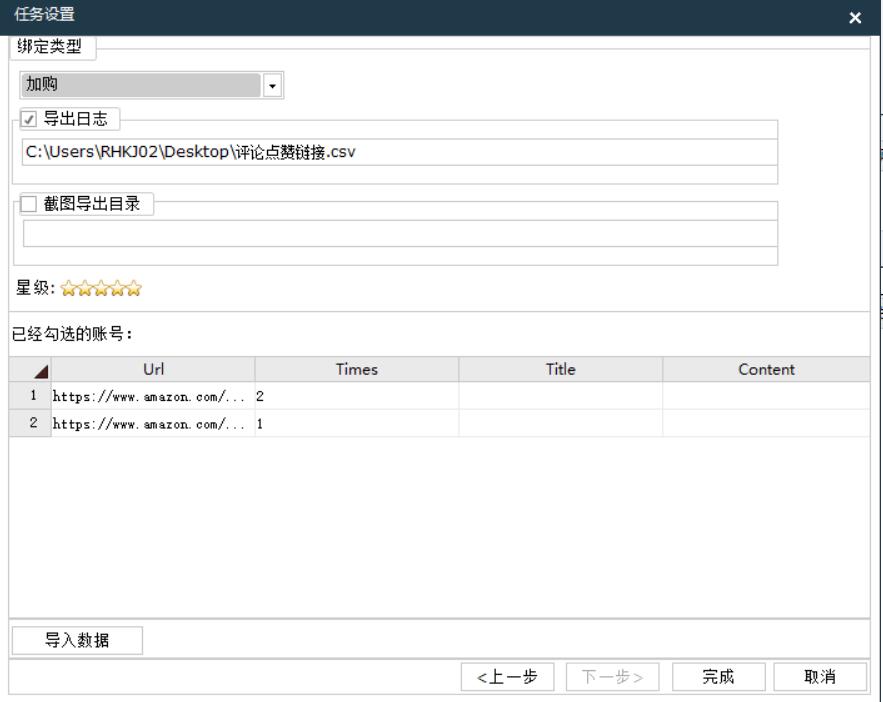The image size is (883, 702).
Task: Click the 星级 label
Action: point(35,288)
